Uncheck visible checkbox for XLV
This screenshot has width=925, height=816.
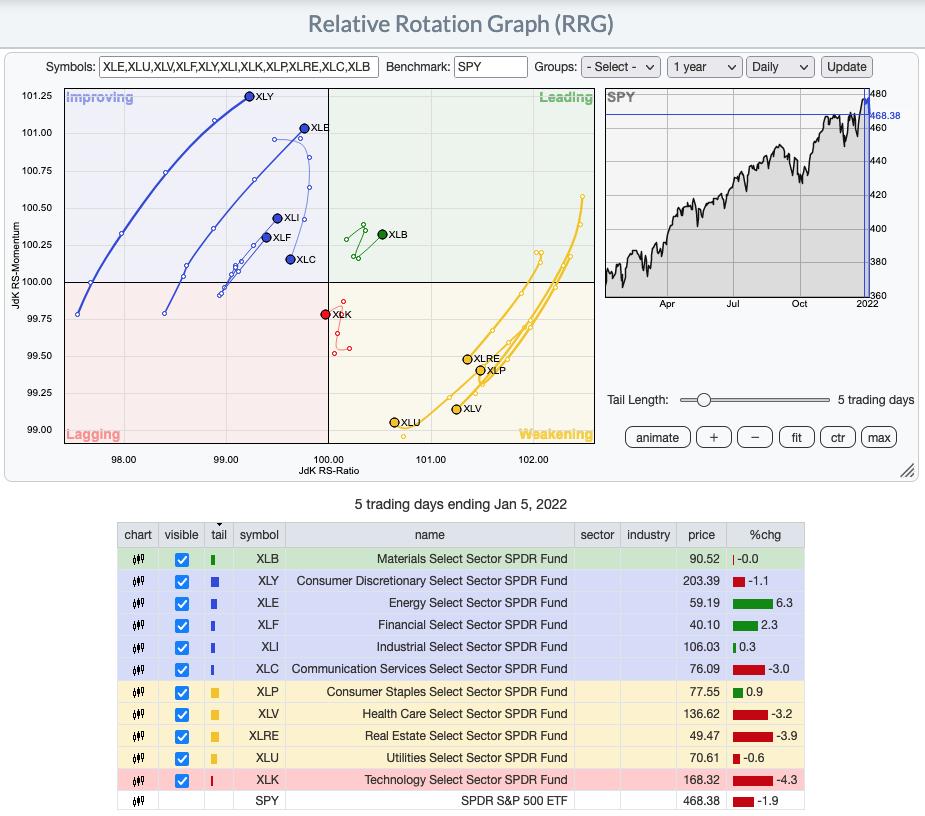click(x=182, y=715)
